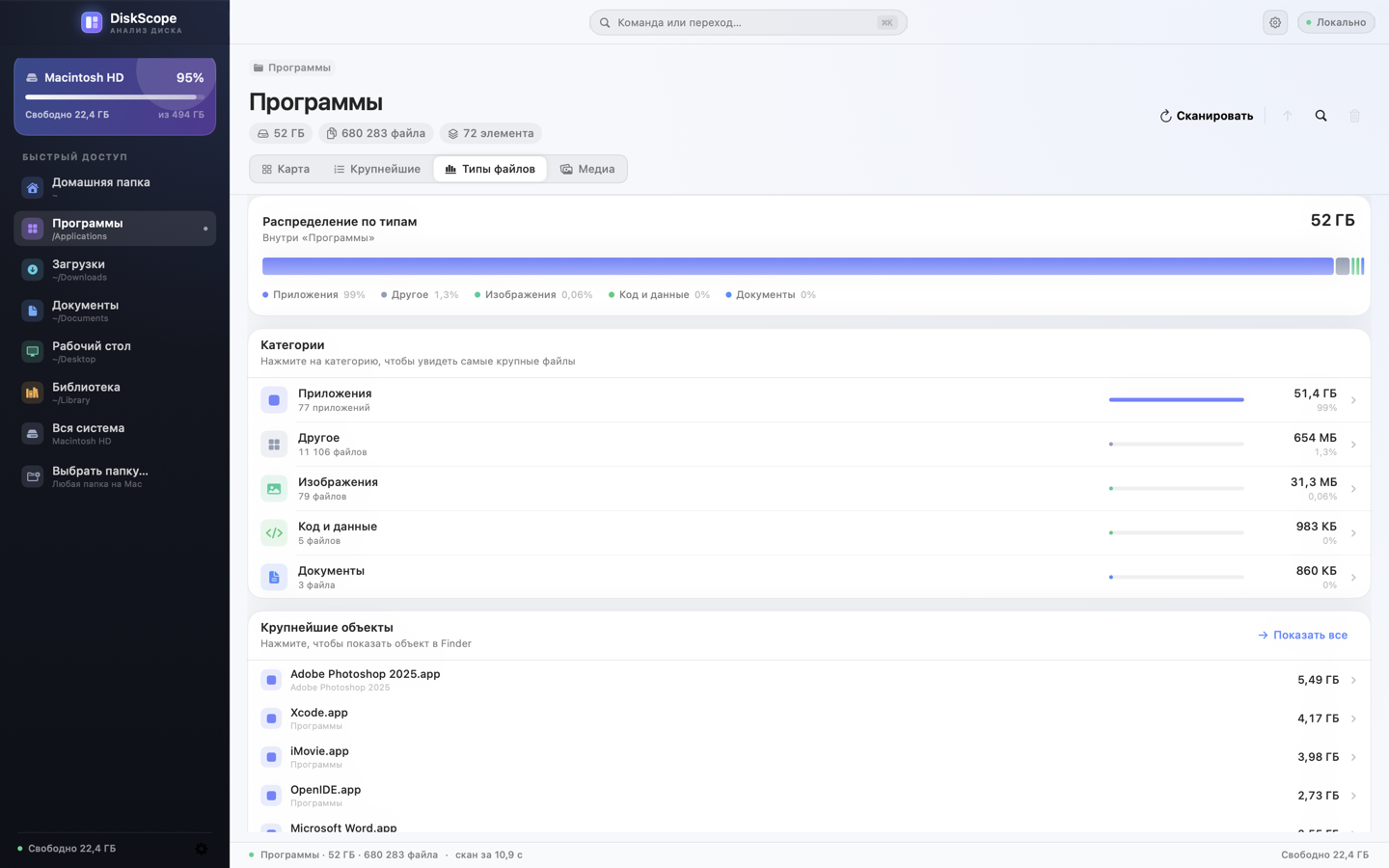Select the Типы файлов tab
This screenshot has height=868, width=1389.
pyautogui.click(x=490, y=169)
